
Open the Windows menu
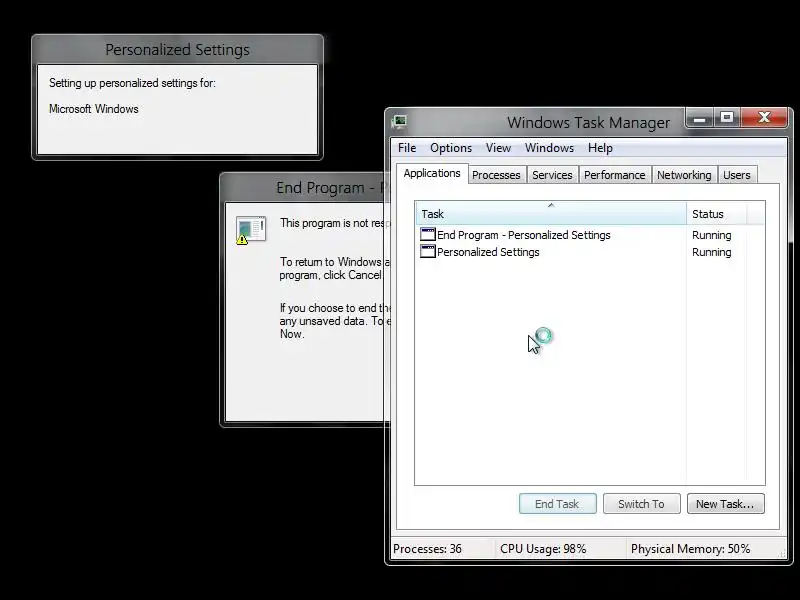549,148
